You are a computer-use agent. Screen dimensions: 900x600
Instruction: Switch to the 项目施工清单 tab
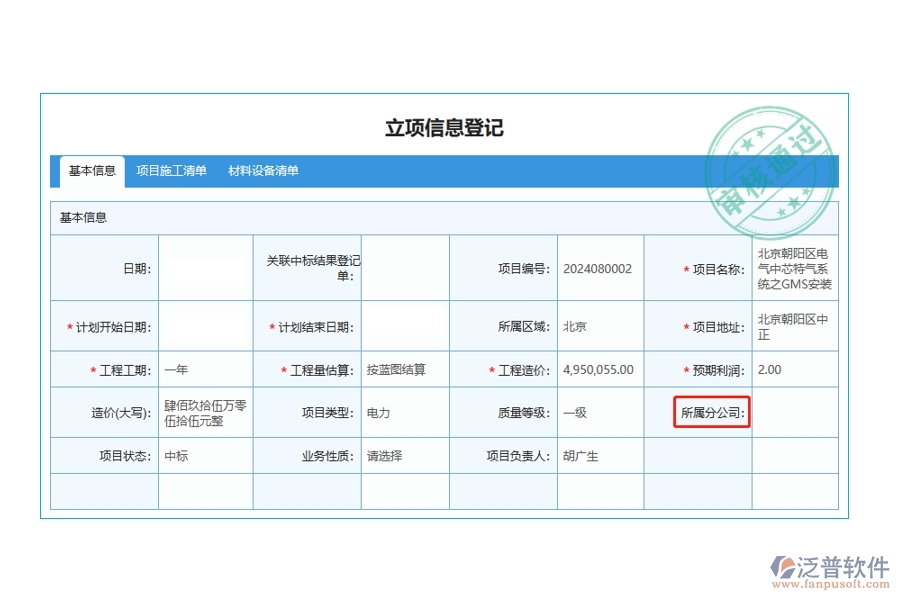(x=172, y=170)
